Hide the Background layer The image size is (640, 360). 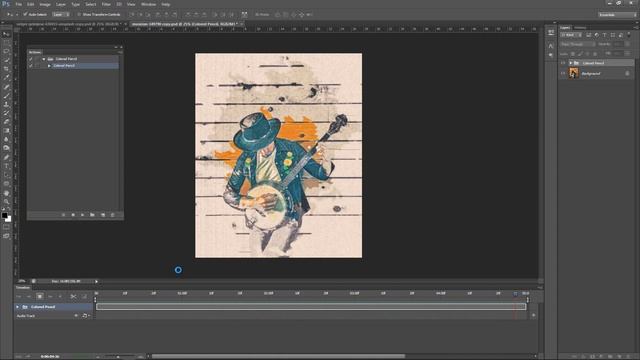click(x=563, y=73)
